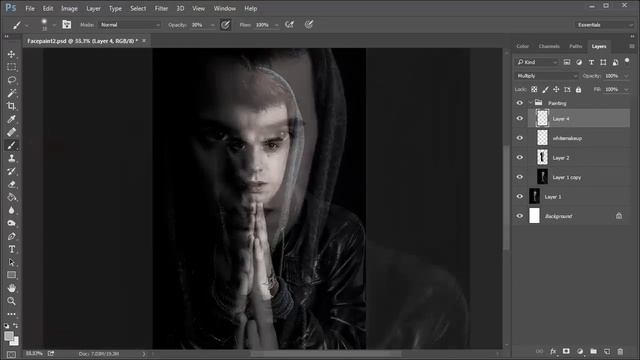Select the Paint Bucket tool
The image size is (640, 360).
click(11, 197)
